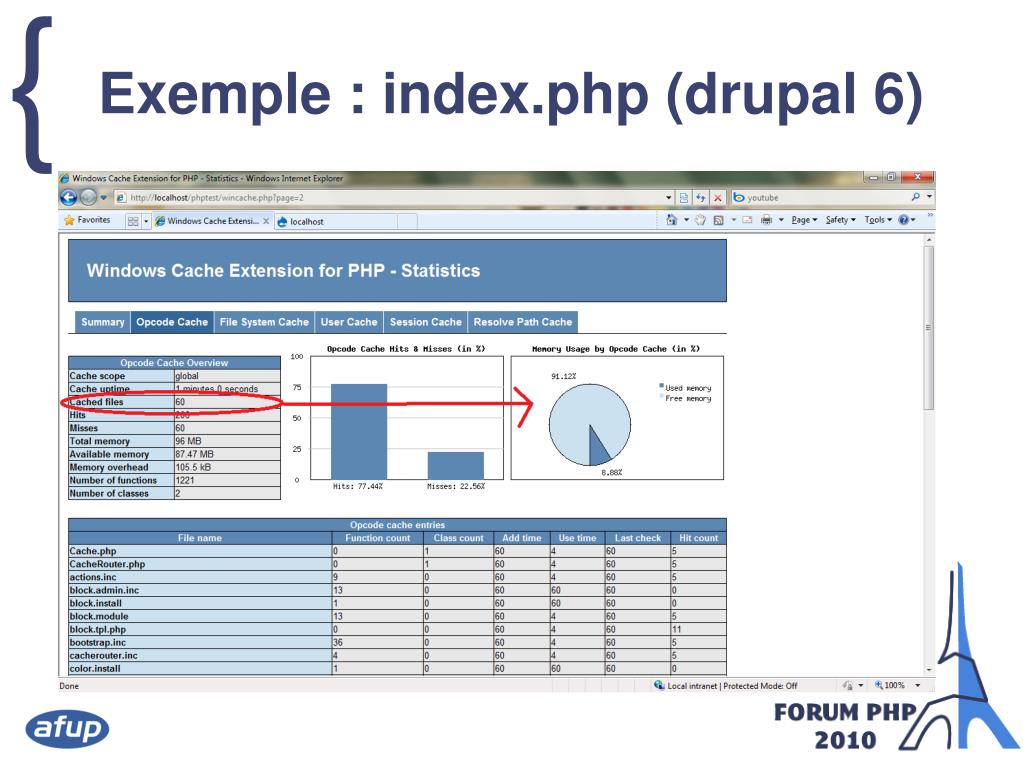This screenshot has height=767, width=1023.
Task: Open the search provider dropdown arrow
Action: point(930,197)
